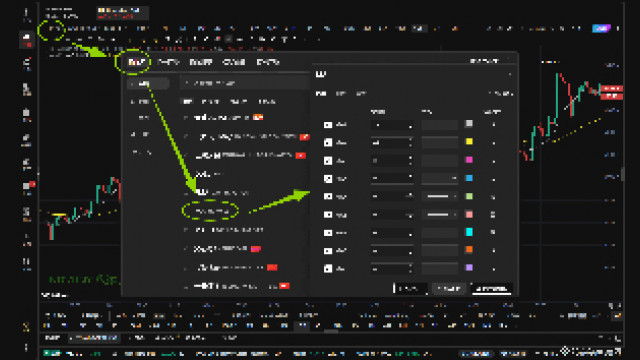
Task: Open the magenta color swatch
Action: 469,160
